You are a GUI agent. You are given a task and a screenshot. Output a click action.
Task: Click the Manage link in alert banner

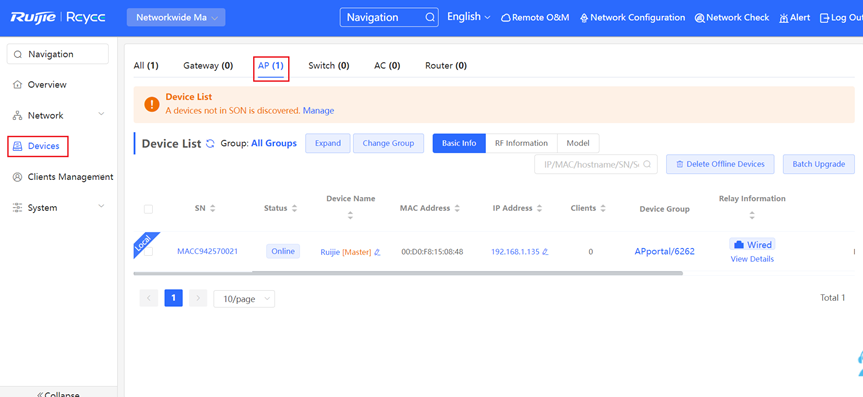[318, 111]
